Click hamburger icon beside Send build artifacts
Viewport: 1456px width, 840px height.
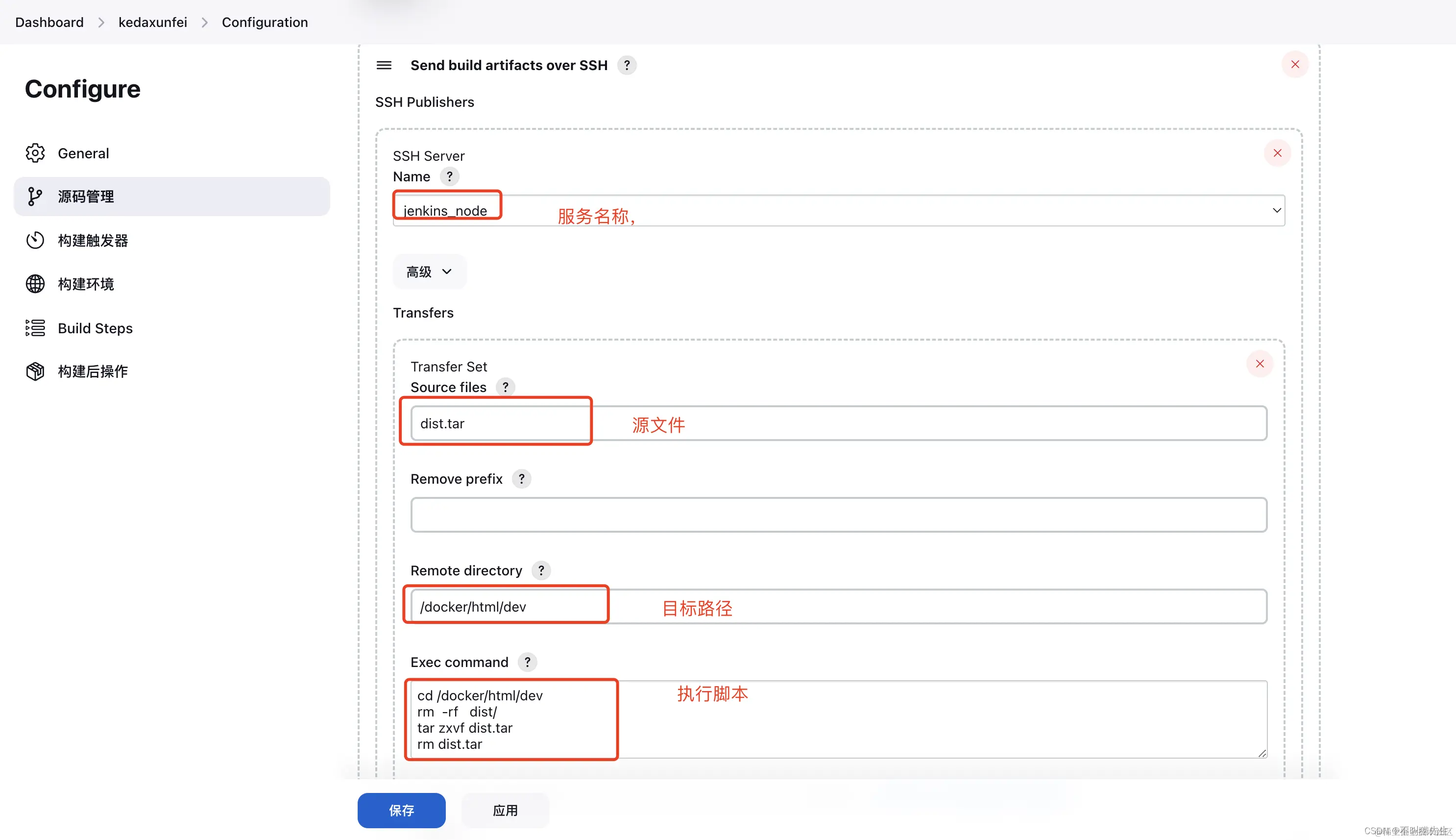pyautogui.click(x=383, y=65)
